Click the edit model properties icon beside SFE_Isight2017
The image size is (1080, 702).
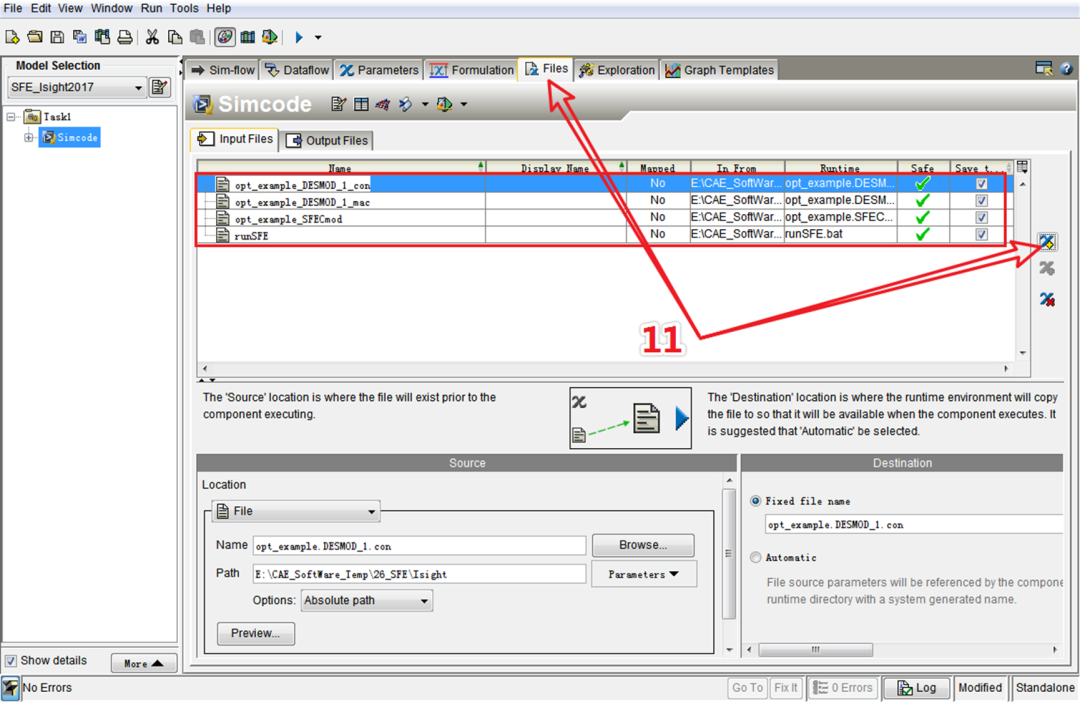160,87
